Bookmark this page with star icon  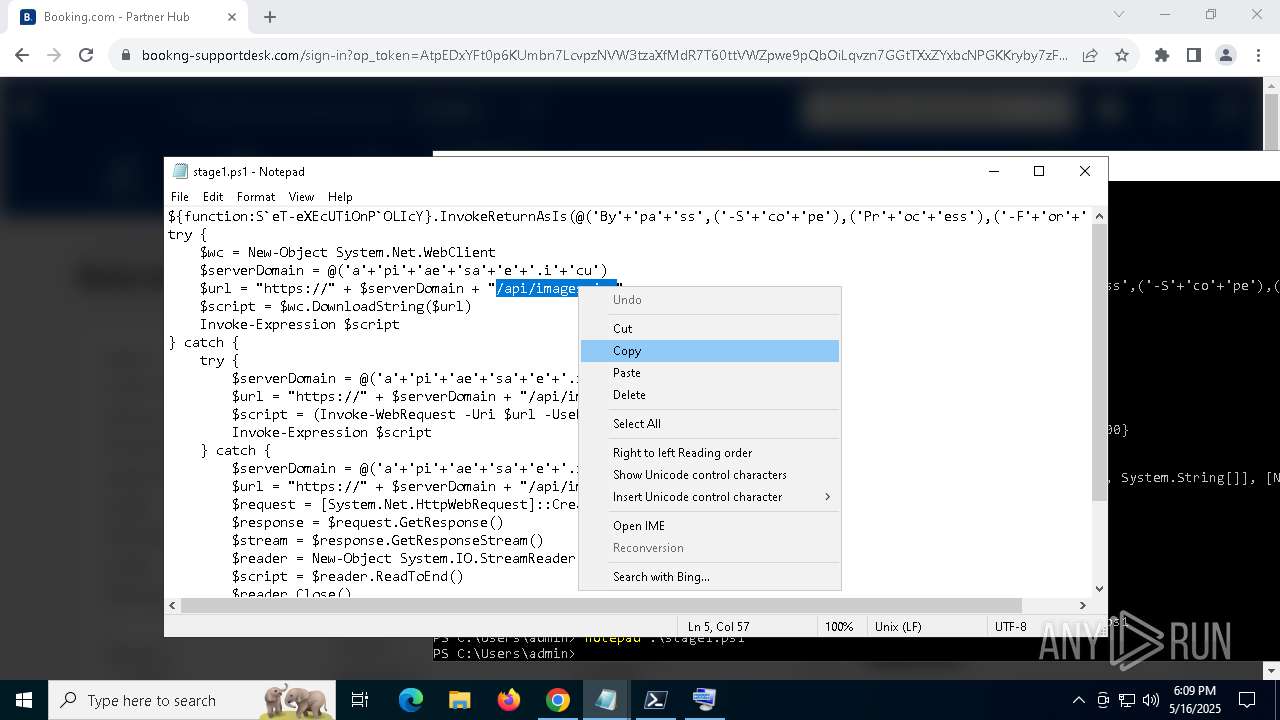point(1122,55)
